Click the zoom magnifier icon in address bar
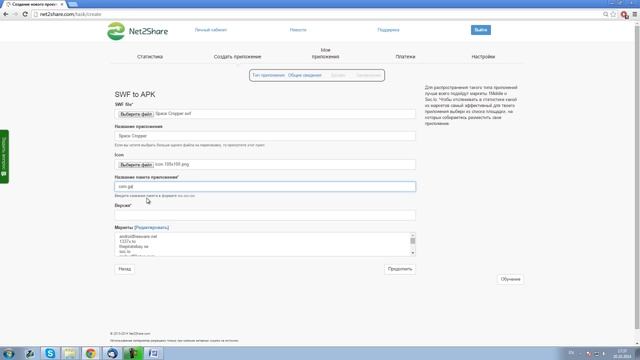The width and height of the screenshot is (640, 360). 606,14
